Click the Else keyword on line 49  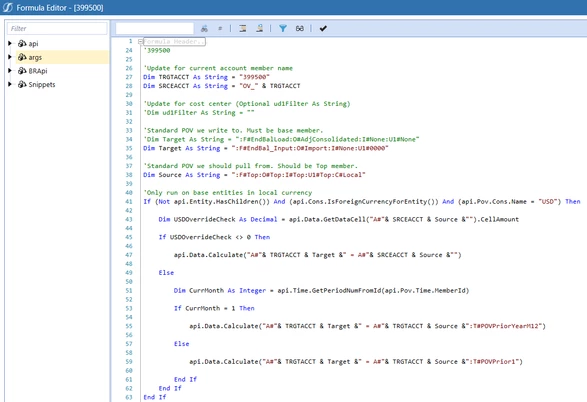pos(166,273)
